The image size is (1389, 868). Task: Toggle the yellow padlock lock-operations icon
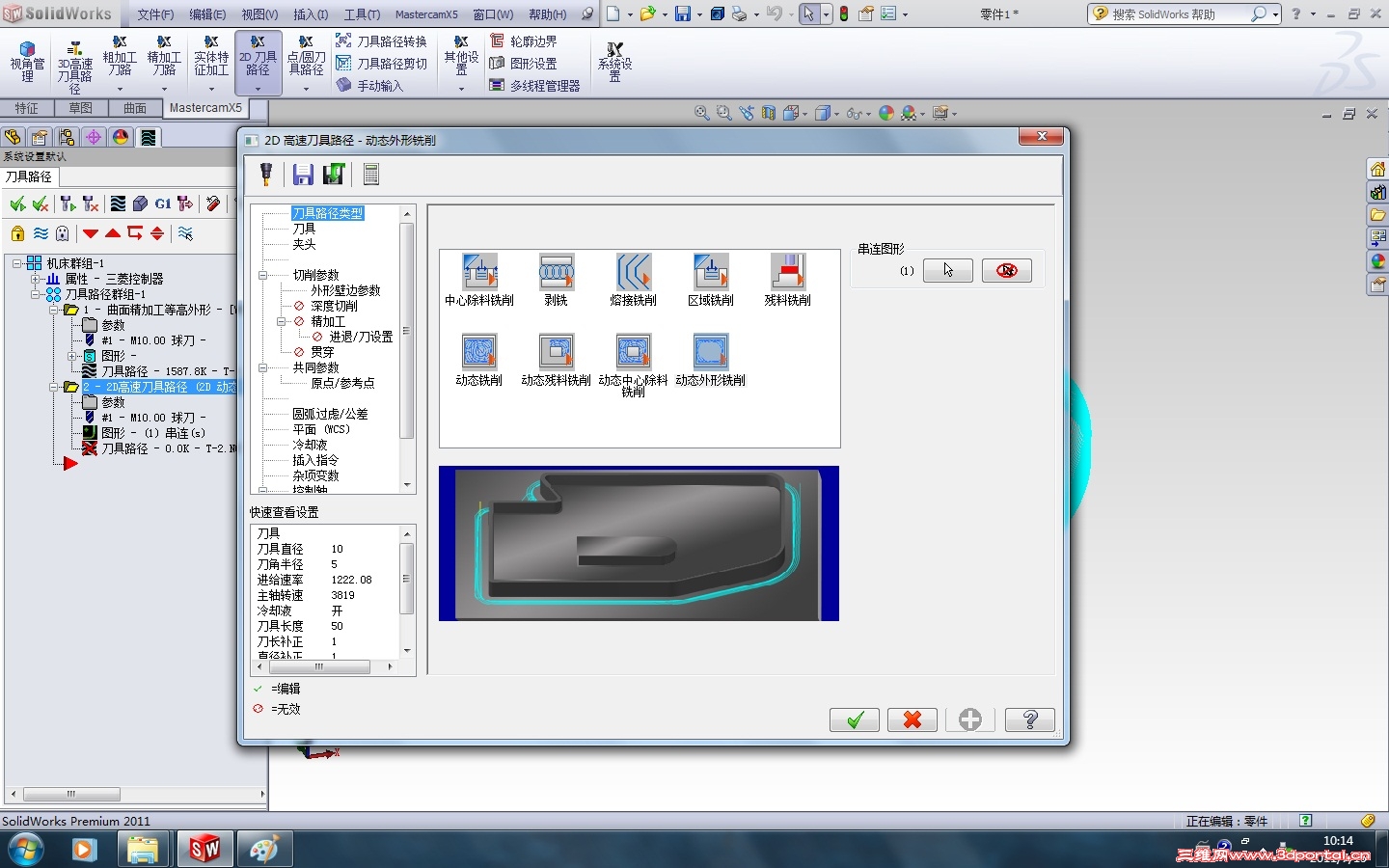click(17, 233)
